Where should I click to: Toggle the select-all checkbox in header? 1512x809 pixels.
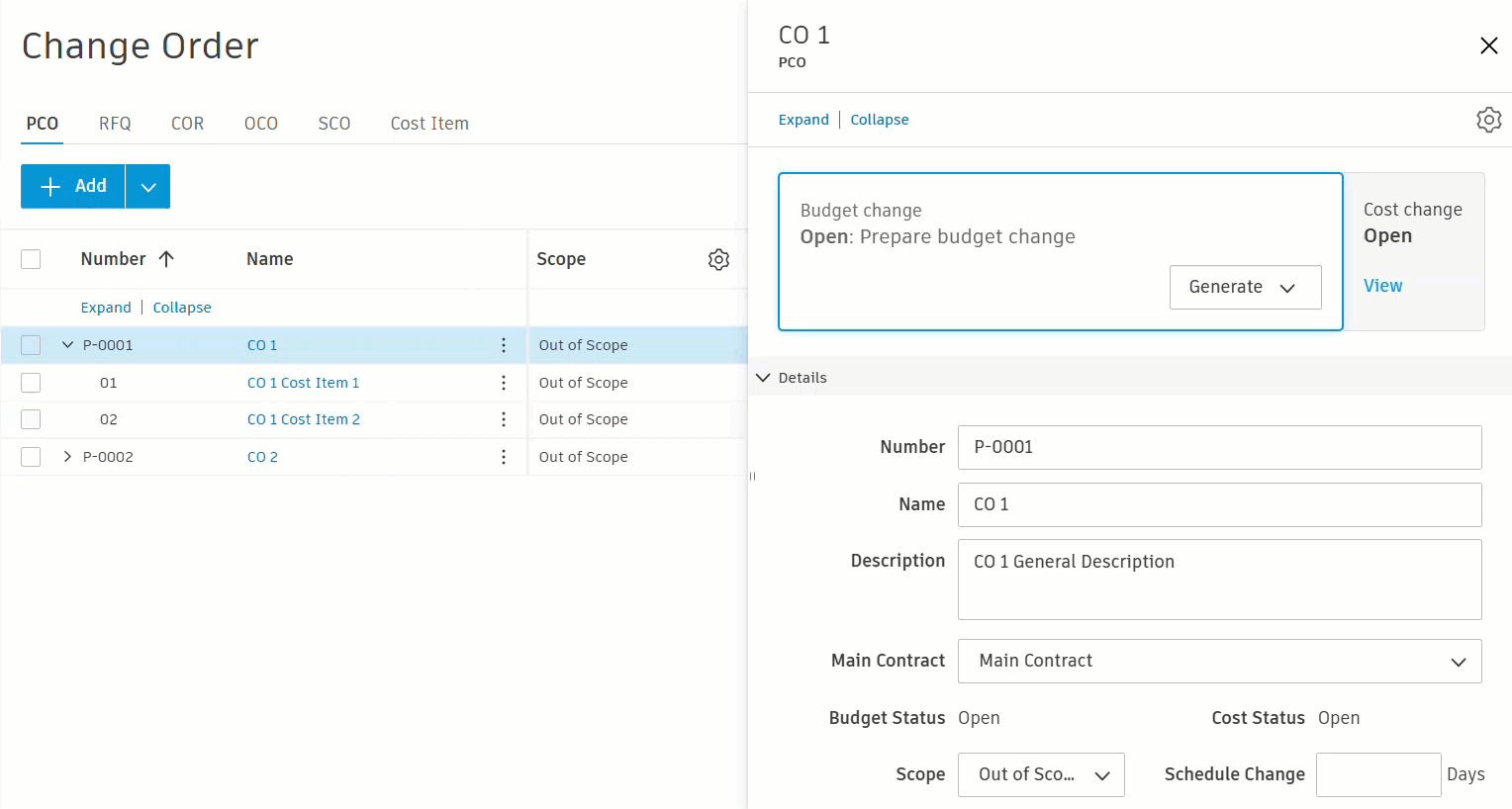coord(31,259)
